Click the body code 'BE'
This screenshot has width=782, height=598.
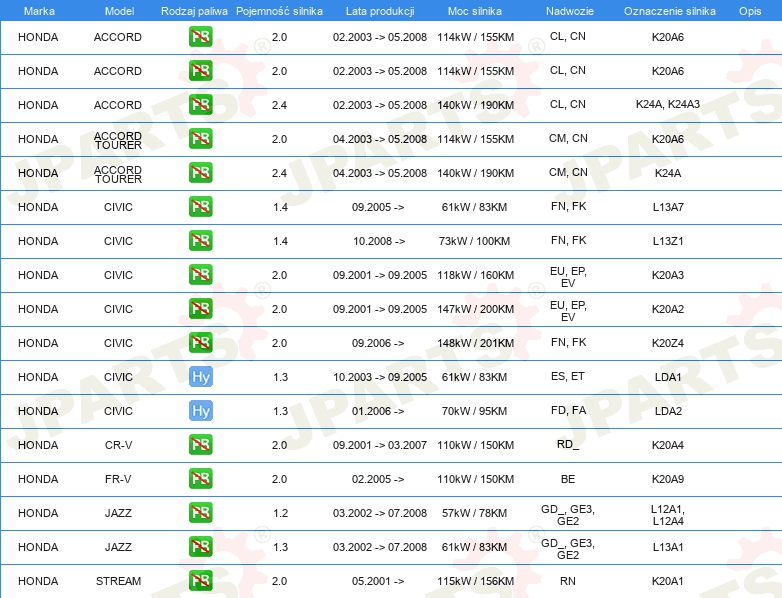[568, 479]
